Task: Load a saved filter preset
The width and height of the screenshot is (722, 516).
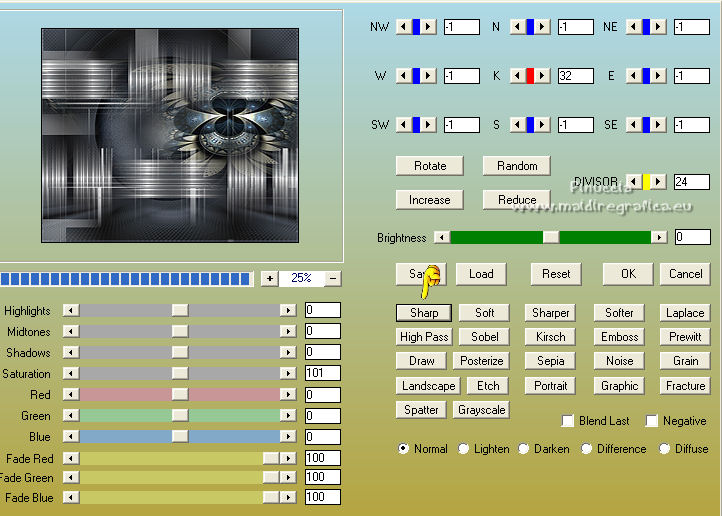Action: coord(481,274)
